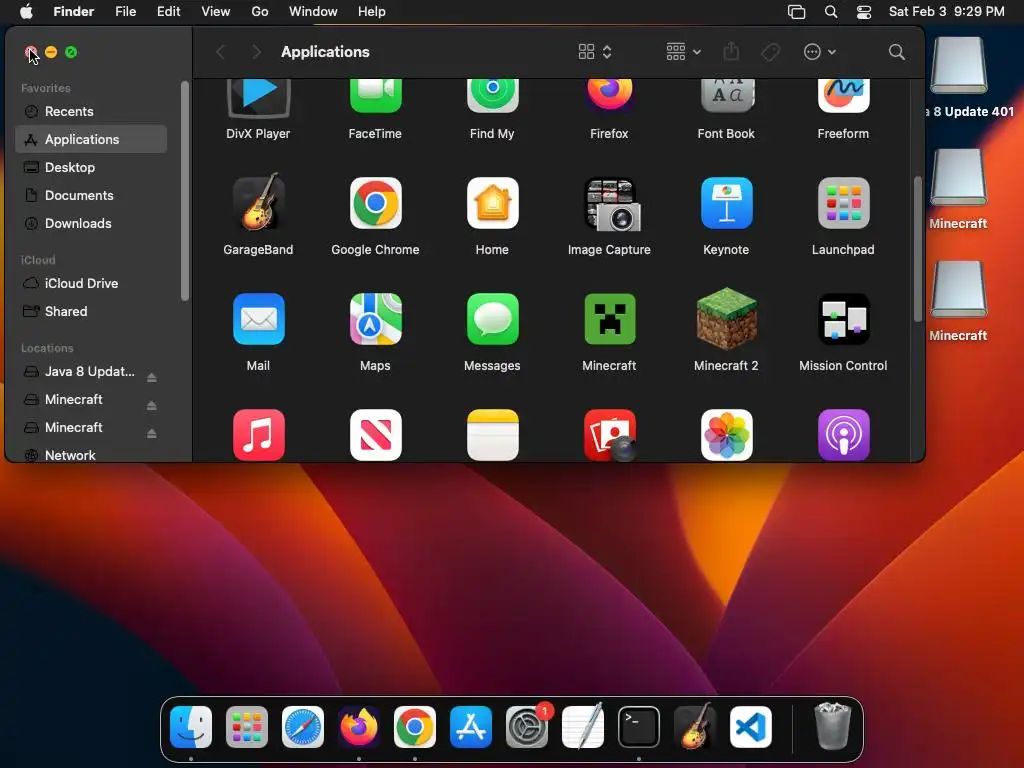Image resolution: width=1024 pixels, height=768 pixels.
Task: Select the Messages application icon
Action: (492, 319)
